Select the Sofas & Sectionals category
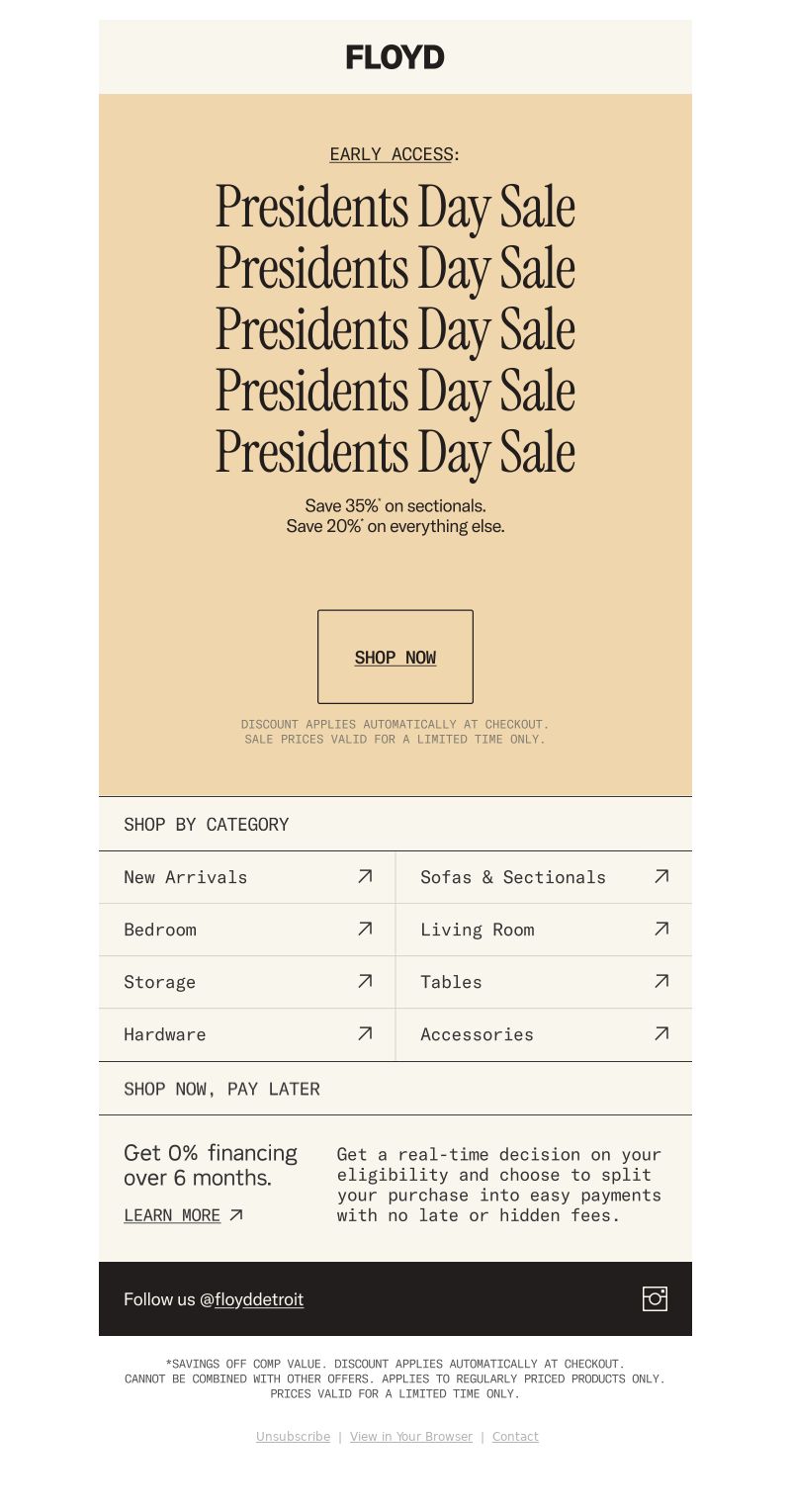 [x=544, y=877]
